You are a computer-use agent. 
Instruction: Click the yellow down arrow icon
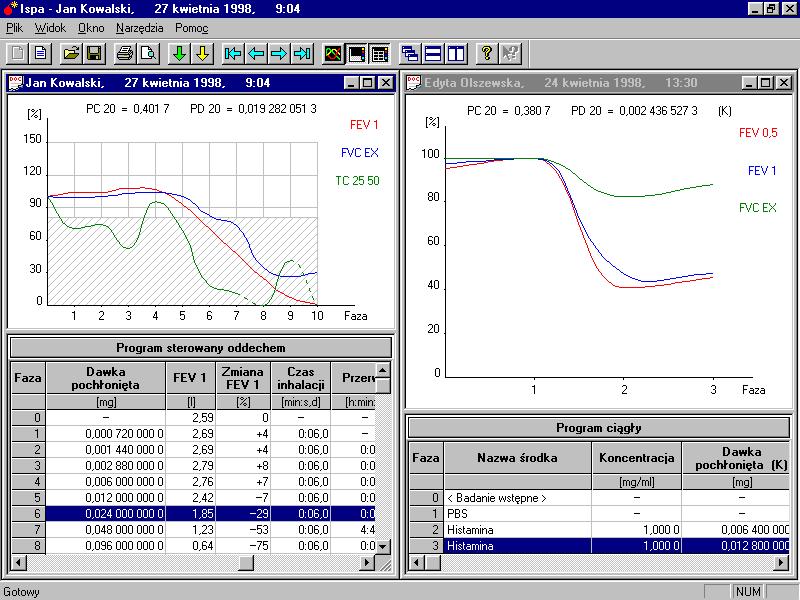202,54
